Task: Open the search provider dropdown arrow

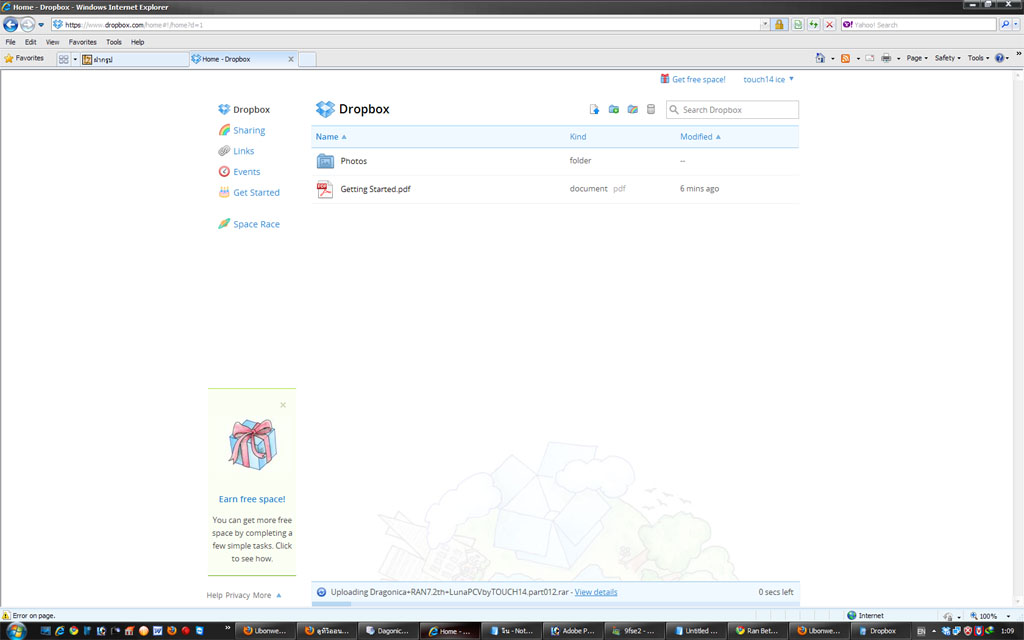Action: (1016, 25)
